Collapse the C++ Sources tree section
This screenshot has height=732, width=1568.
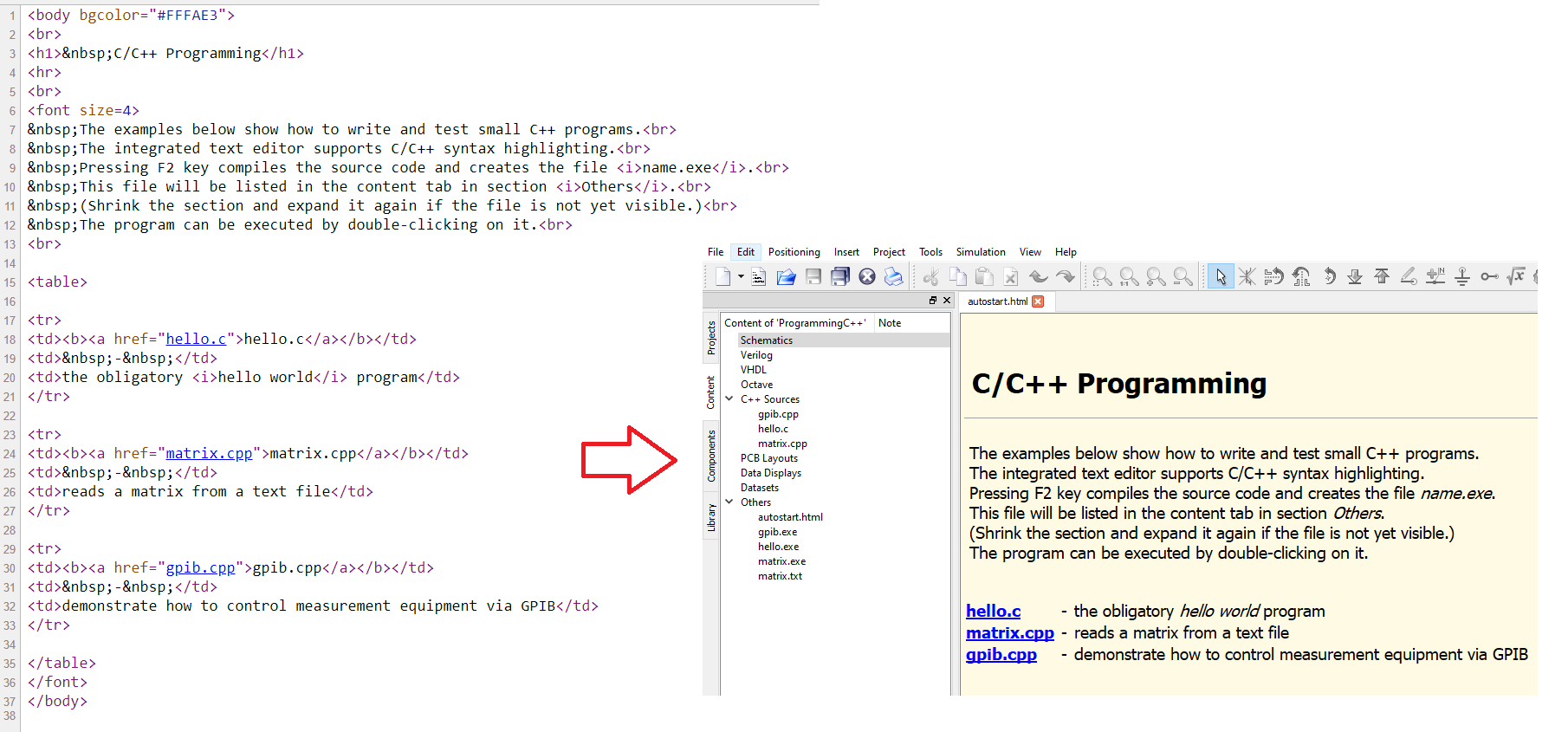click(729, 399)
